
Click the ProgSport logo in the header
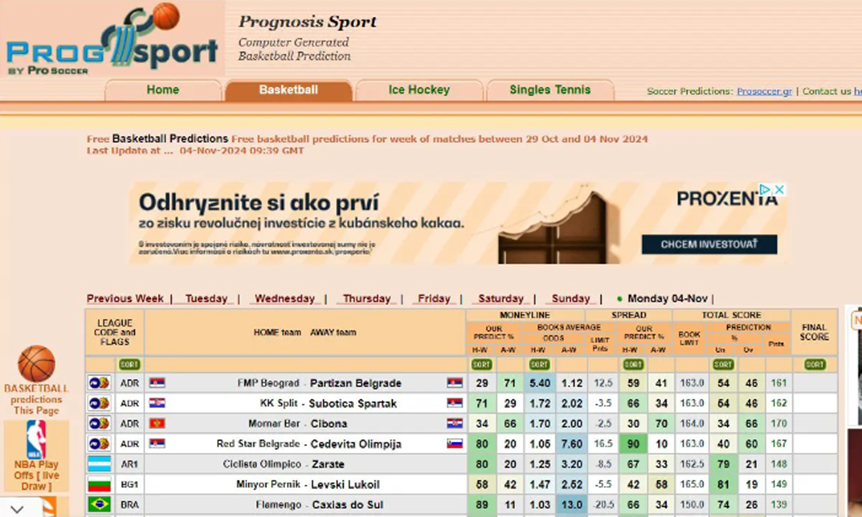coord(110,42)
